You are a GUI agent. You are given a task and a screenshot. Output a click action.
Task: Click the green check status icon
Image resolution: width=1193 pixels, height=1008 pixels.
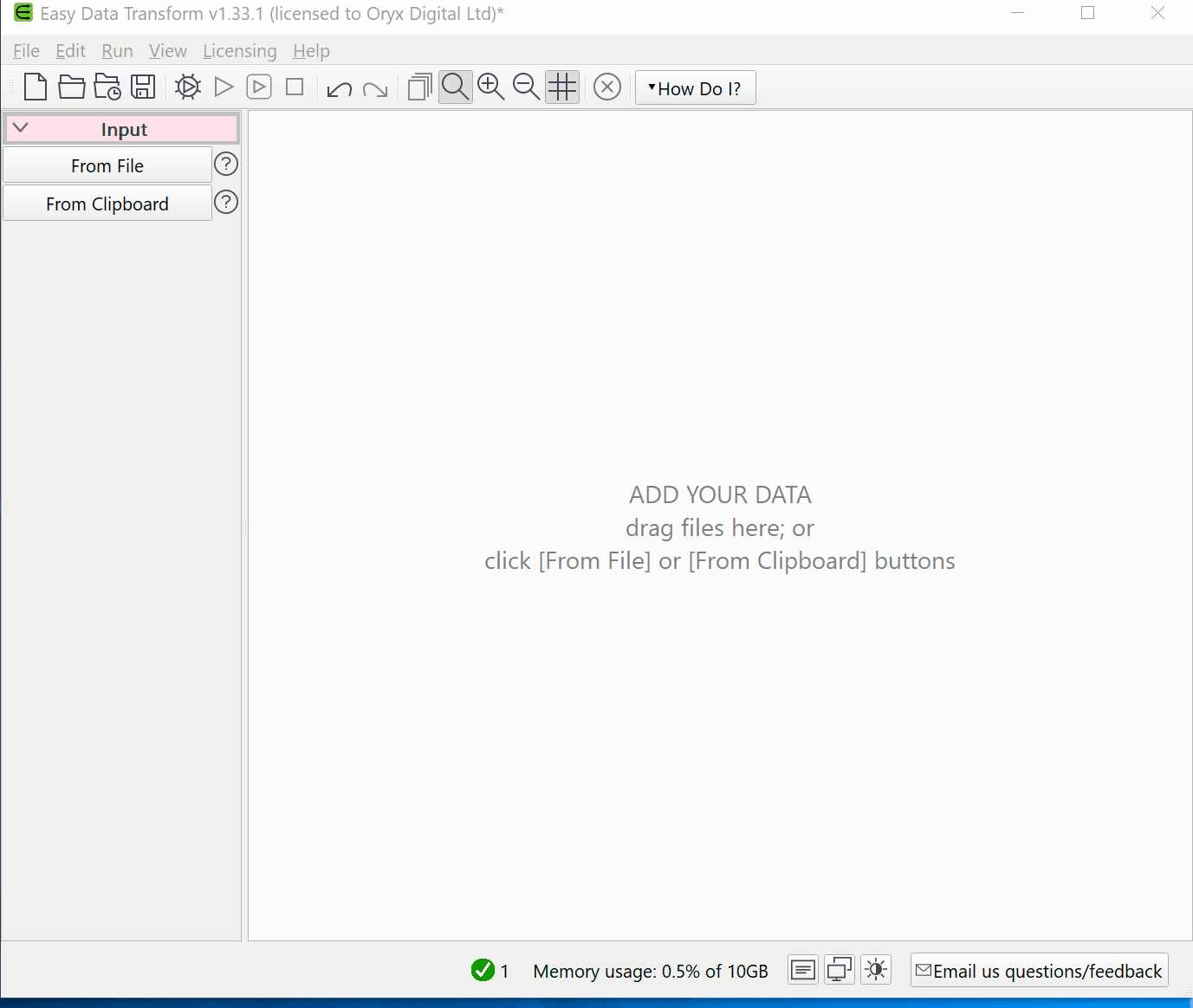(x=483, y=970)
